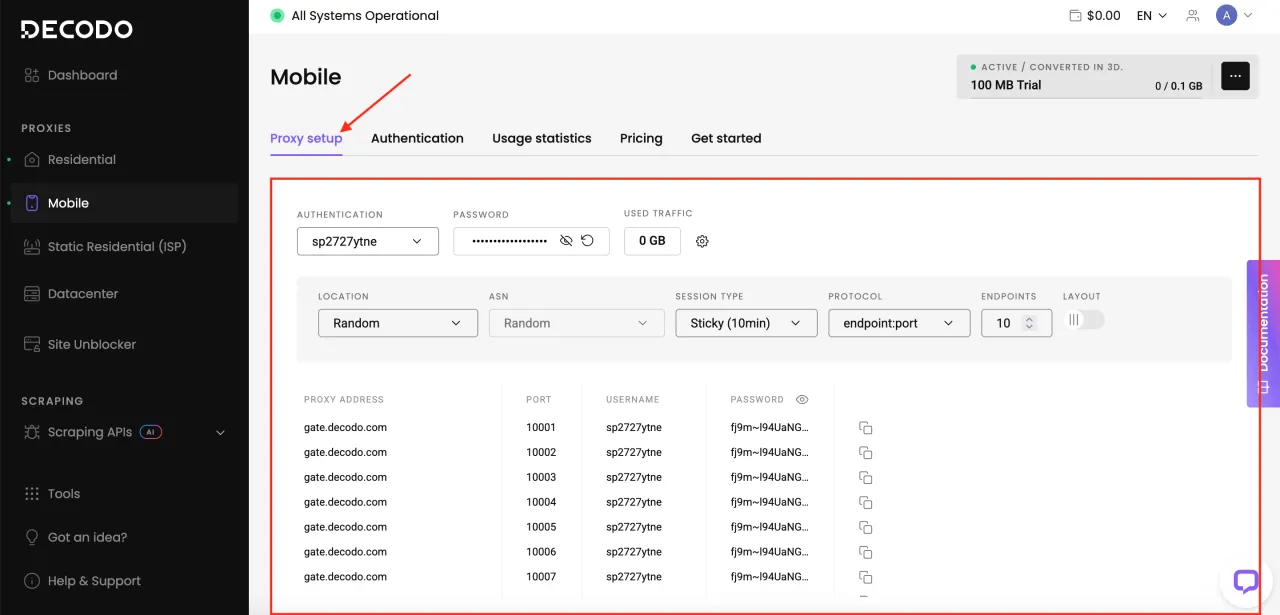Go to Residential proxies in sidebar

point(82,160)
